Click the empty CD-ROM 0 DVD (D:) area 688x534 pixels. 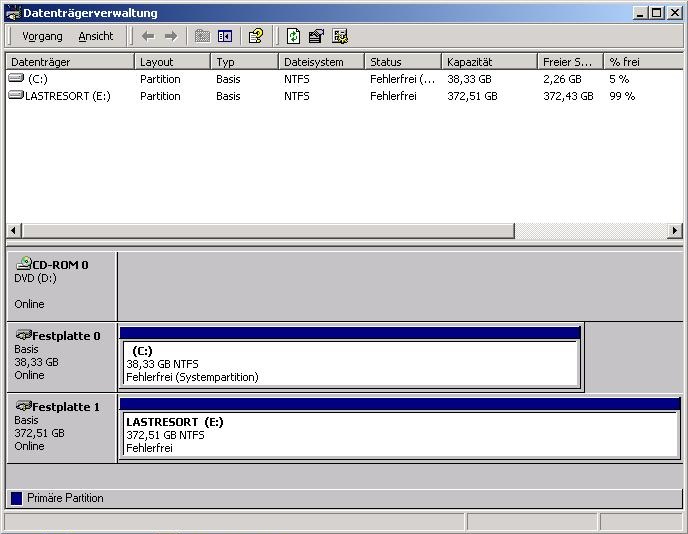400,286
